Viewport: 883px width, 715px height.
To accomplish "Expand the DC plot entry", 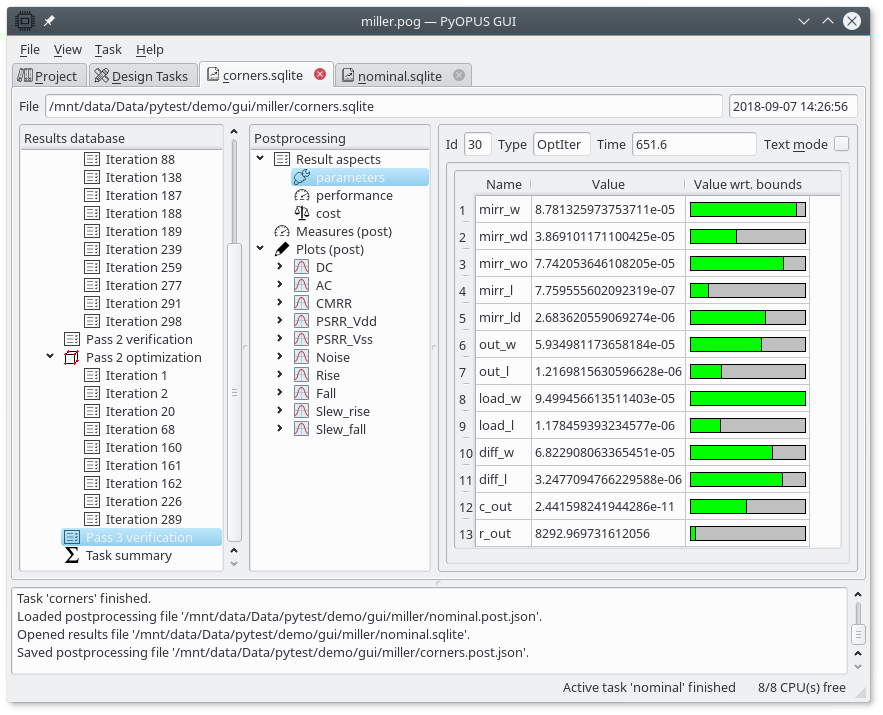I will pyautogui.click(x=281, y=268).
